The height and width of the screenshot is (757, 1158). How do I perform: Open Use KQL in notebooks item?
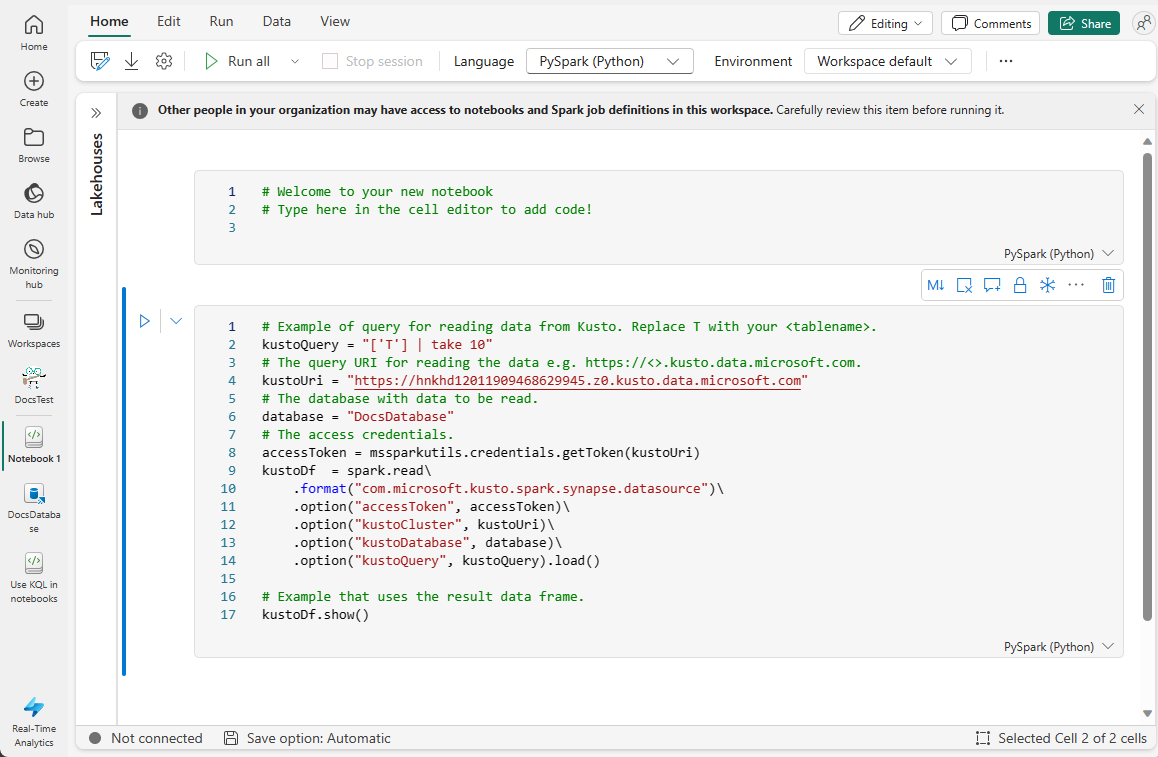(x=34, y=578)
